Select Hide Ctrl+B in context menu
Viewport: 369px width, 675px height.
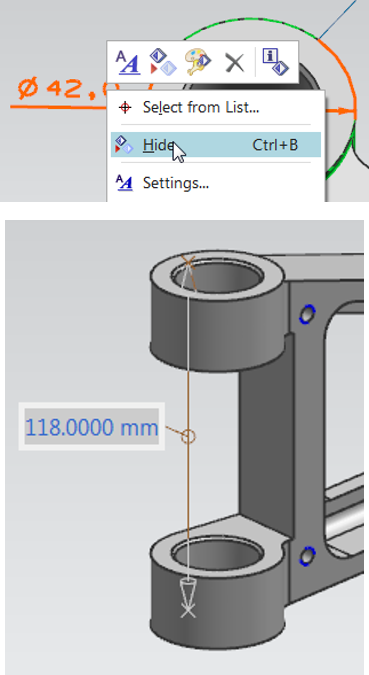216,145
